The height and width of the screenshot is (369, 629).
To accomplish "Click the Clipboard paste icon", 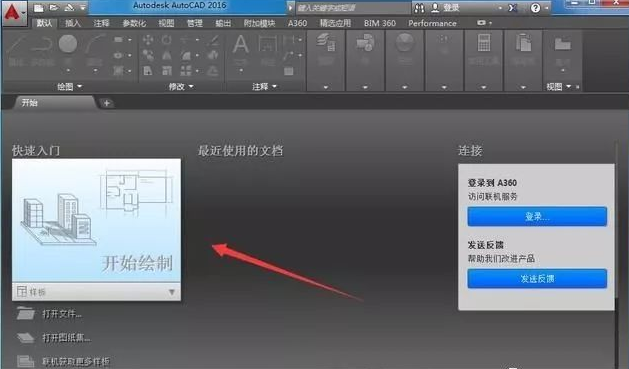I will click(523, 43).
